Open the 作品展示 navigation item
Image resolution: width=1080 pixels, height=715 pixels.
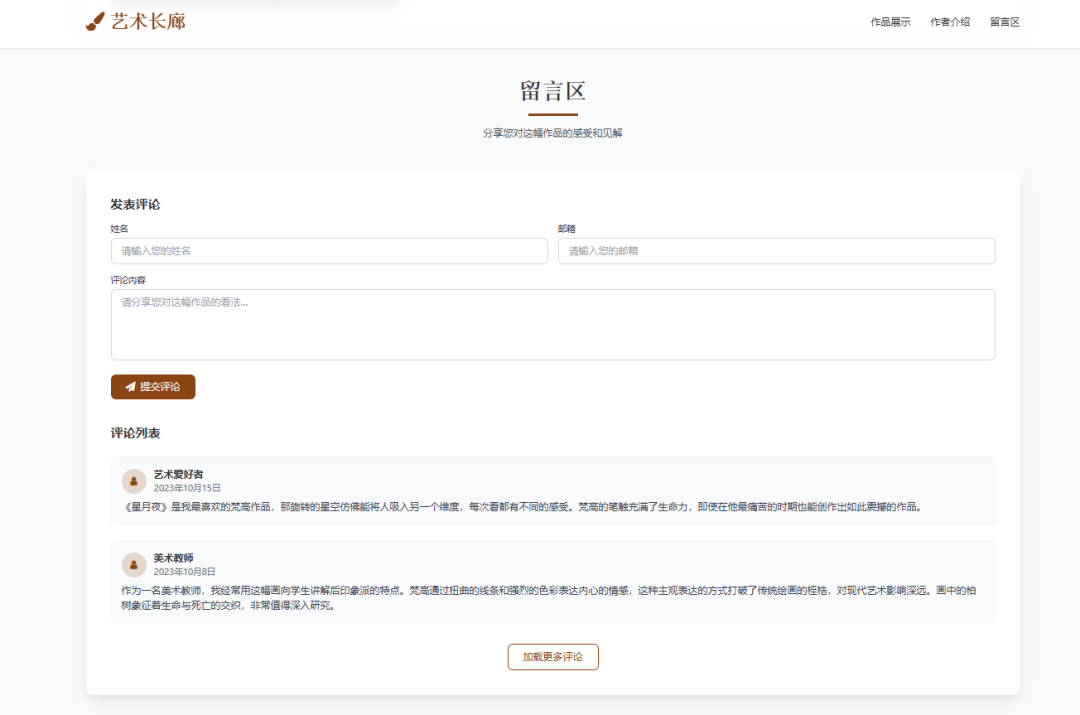[891, 21]
